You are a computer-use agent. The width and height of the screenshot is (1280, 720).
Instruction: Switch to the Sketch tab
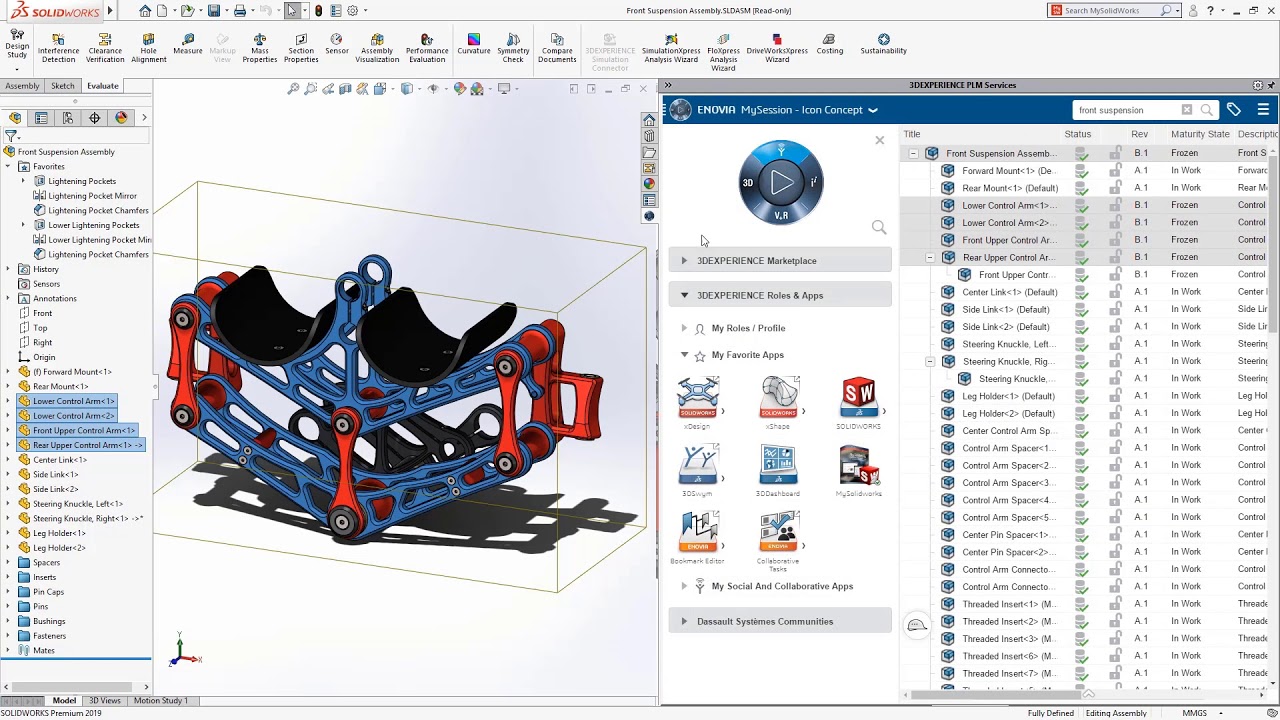pos(63,86)
